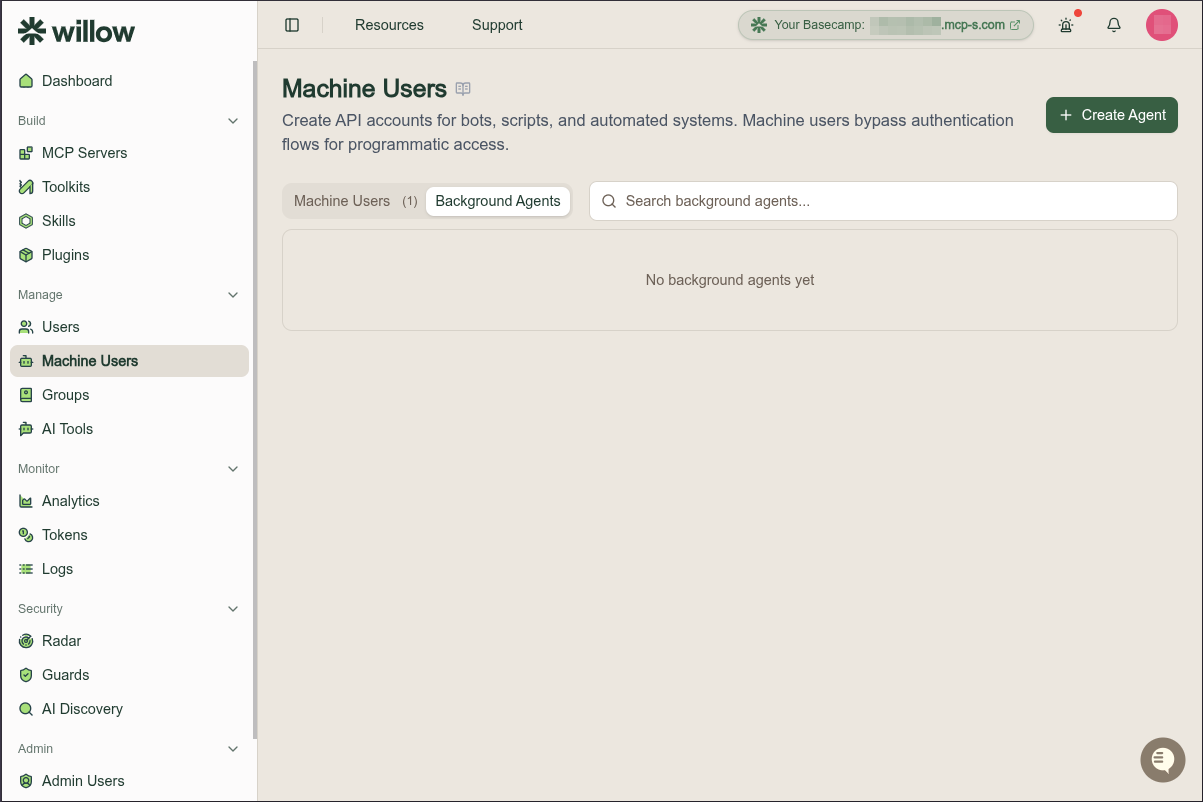1203x802 pixels.
Task: Click the Machine Users robot icon
Action: 26,361
